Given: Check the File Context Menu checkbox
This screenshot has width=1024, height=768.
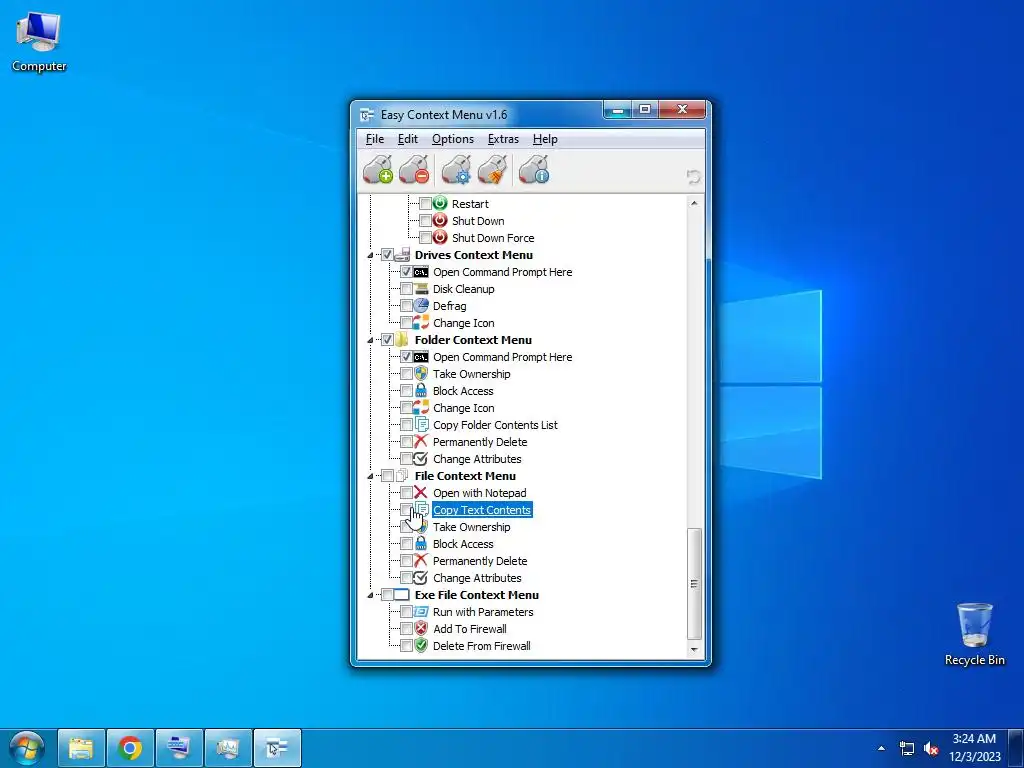Looking at the screenshot, I should [387, 475].
